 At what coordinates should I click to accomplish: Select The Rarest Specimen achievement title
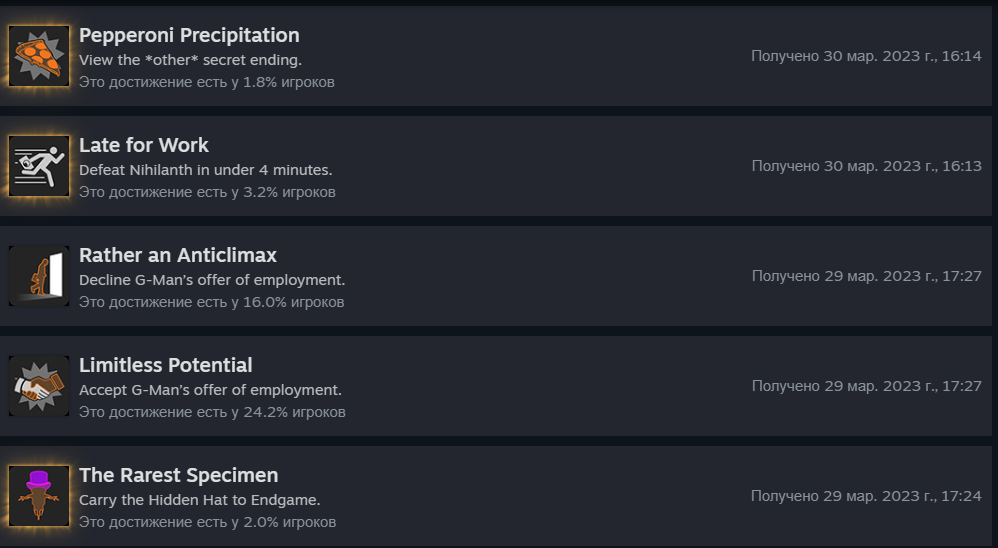(x=179, y=475)
